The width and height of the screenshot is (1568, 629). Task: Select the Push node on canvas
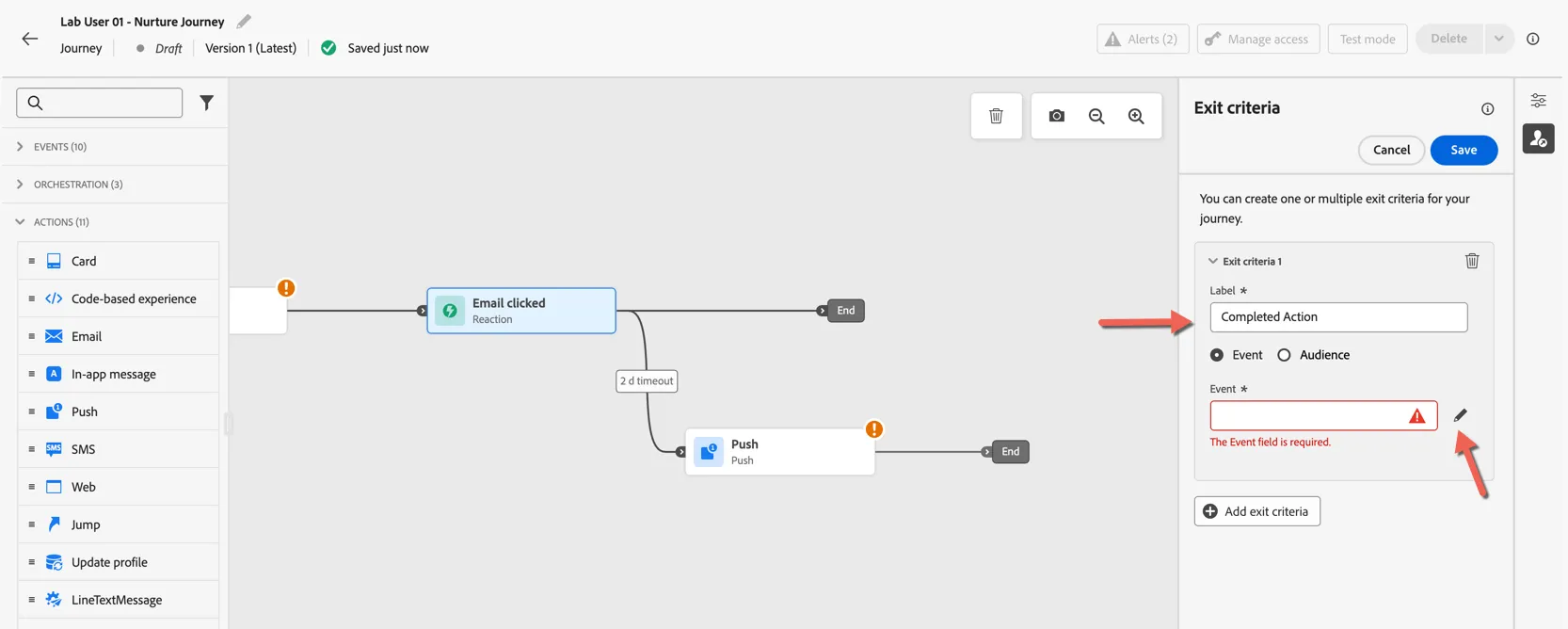click(x=780, y=452)
